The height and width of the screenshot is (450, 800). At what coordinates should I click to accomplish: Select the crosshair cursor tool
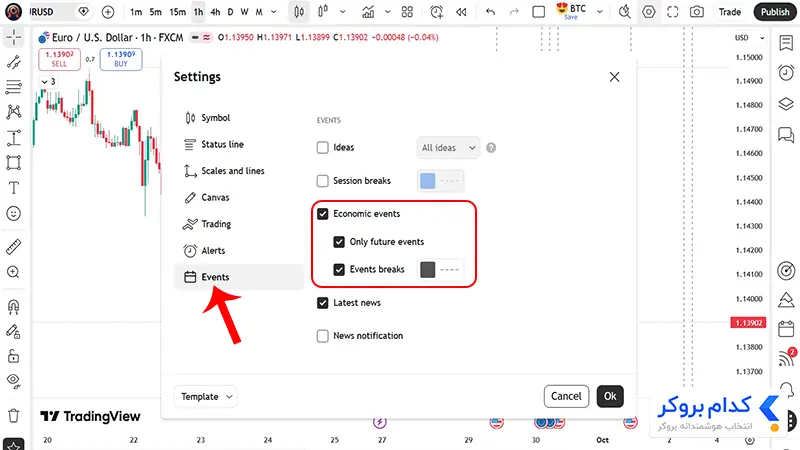coord(14,38)
